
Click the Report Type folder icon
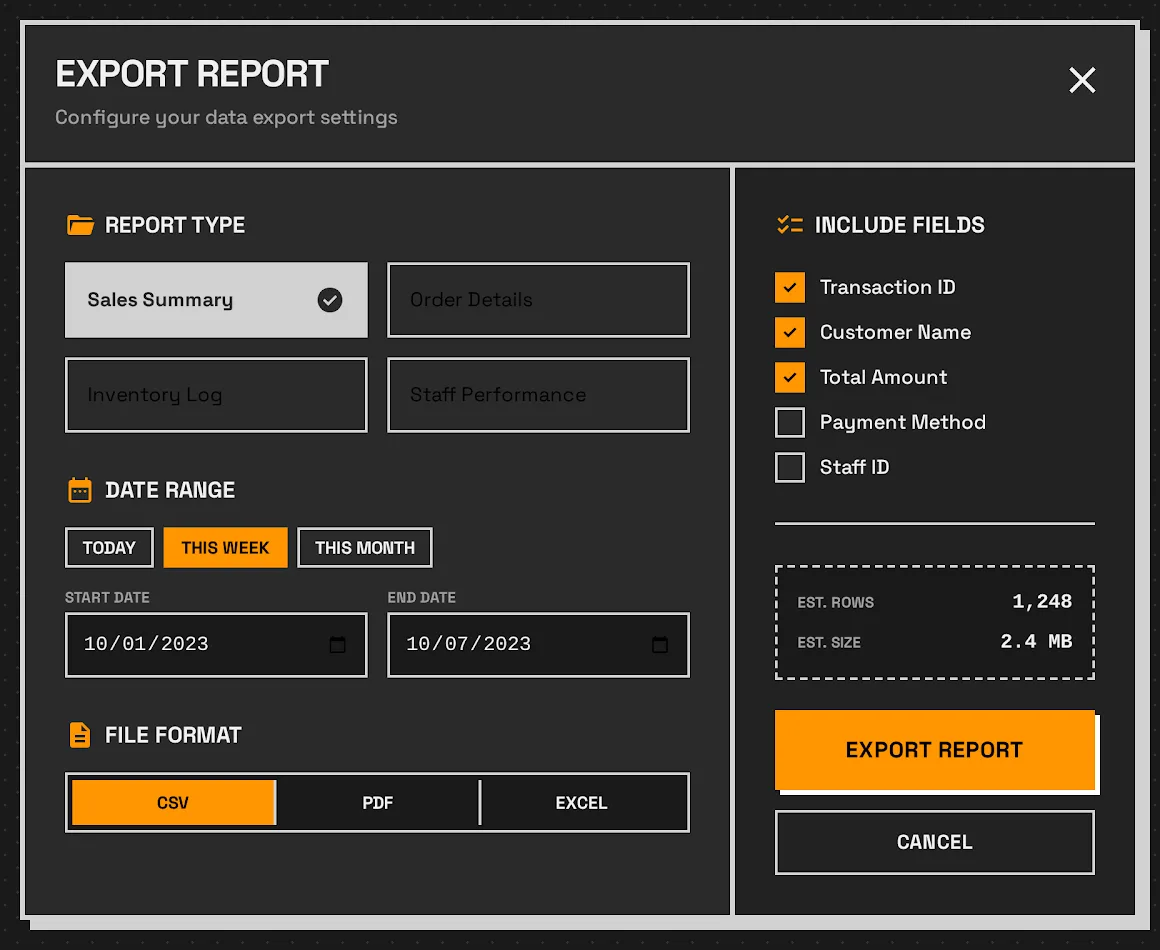click(x=80, y=225)
